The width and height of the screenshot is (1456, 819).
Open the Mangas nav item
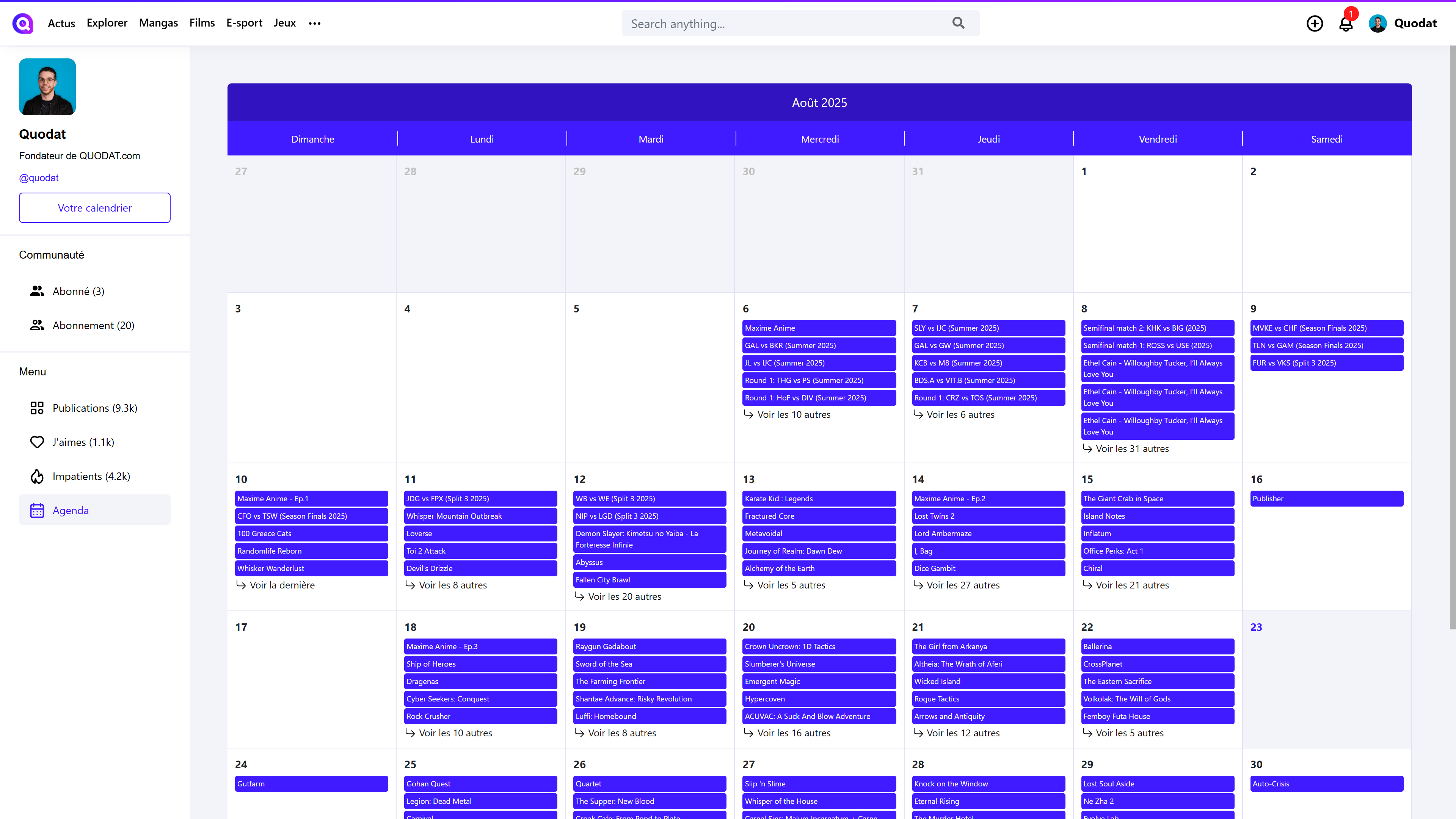click(158, 23)
